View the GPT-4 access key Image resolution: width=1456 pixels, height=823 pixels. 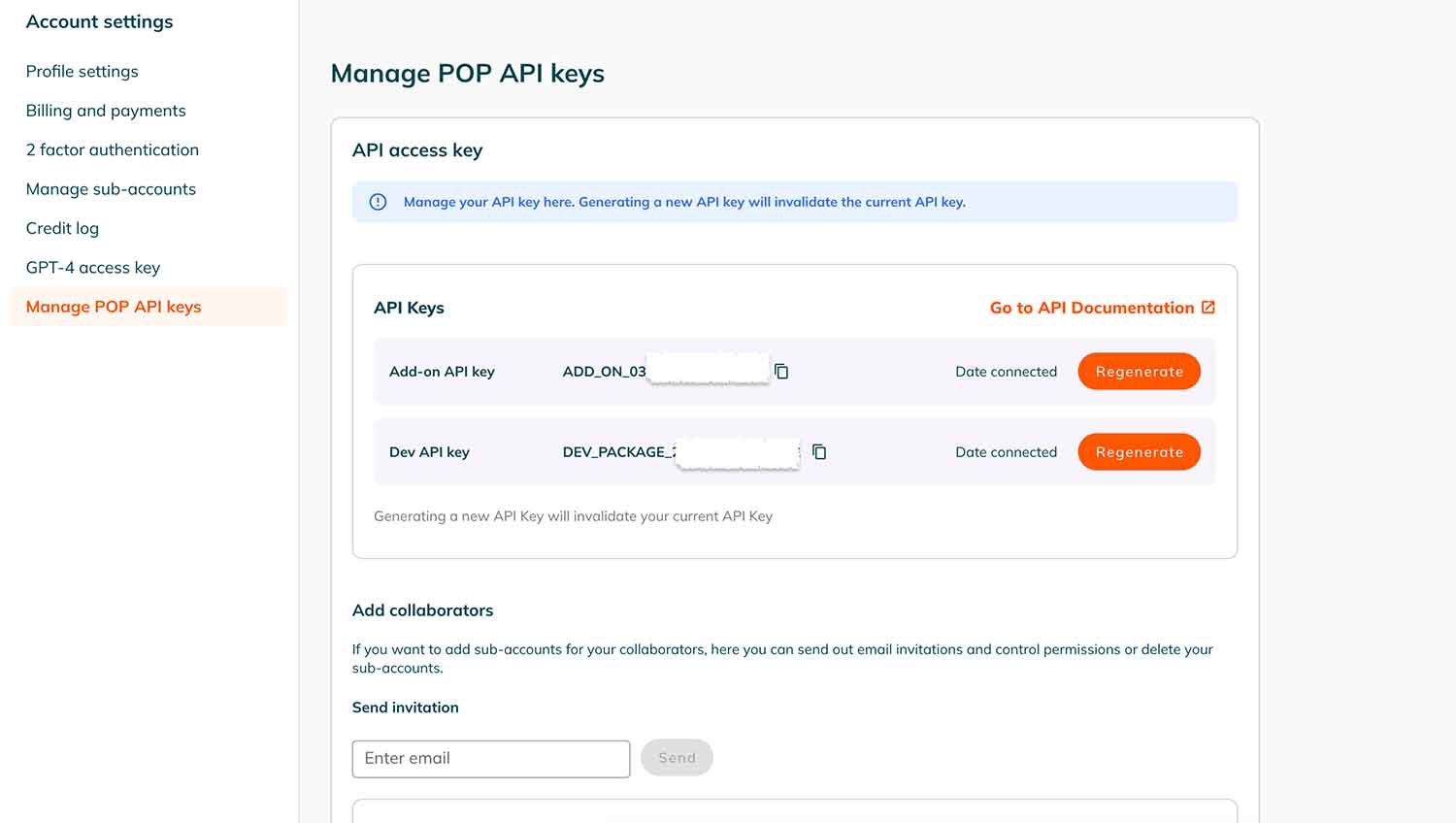pos(93,267)
